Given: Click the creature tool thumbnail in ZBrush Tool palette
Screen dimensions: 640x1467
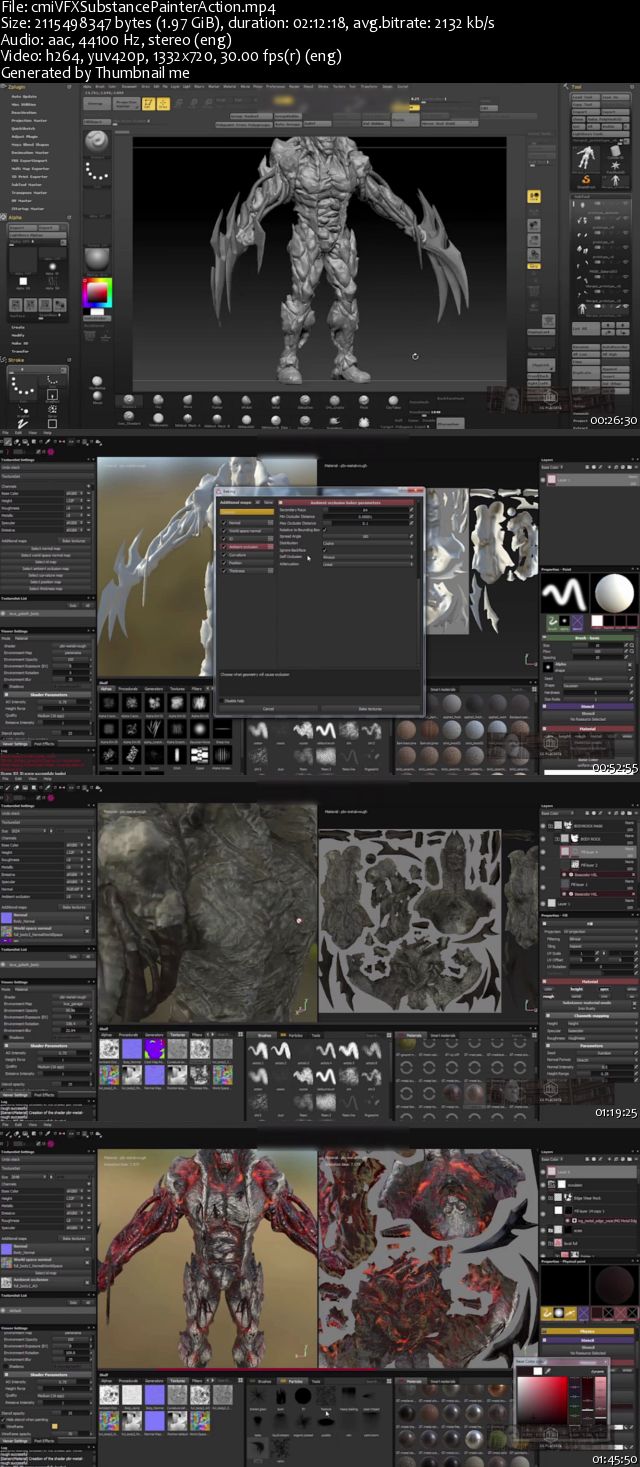Looking at the screenshot, I should 586,158.
